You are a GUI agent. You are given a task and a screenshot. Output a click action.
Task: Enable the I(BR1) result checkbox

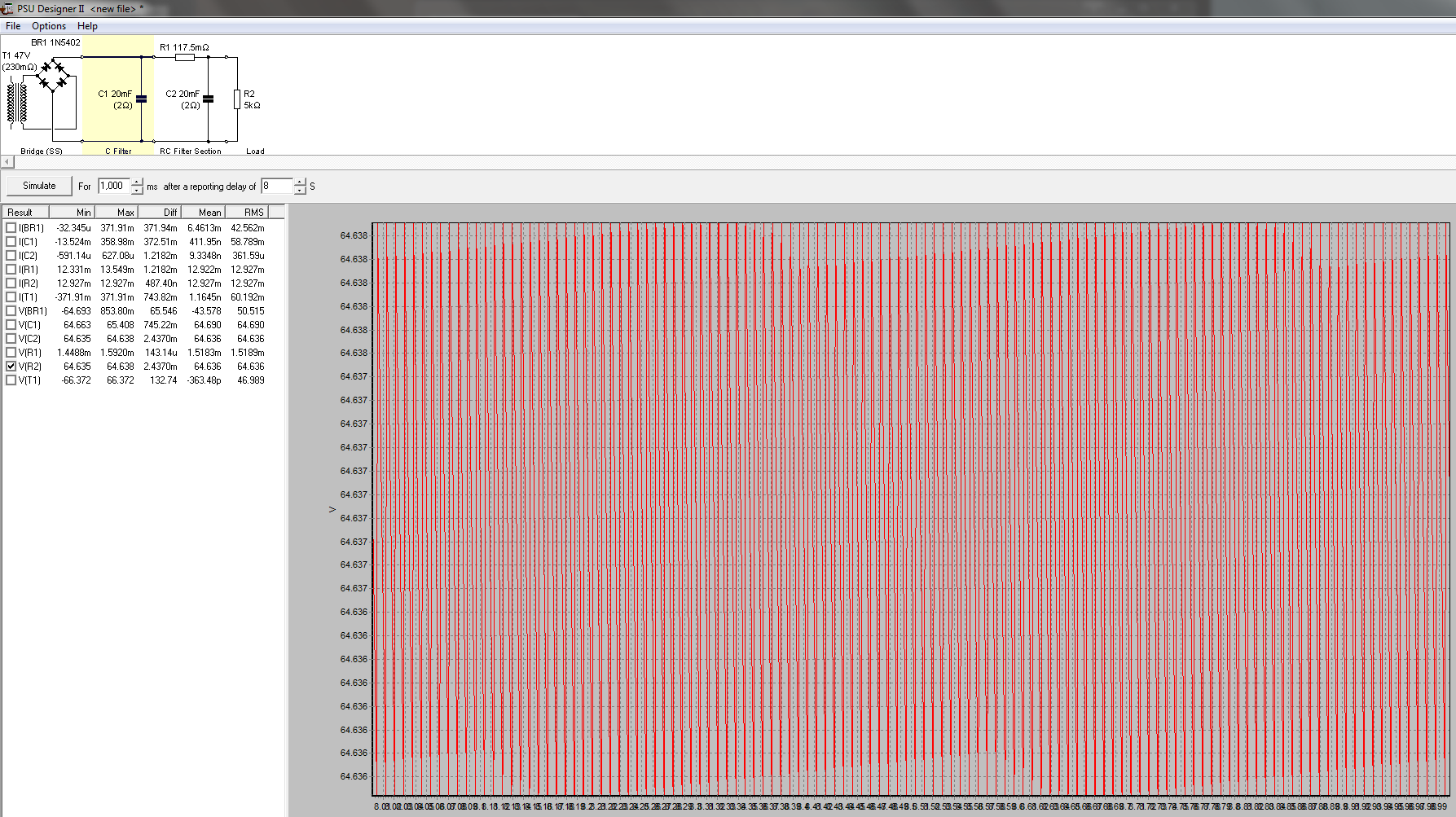tap(11, 228)
